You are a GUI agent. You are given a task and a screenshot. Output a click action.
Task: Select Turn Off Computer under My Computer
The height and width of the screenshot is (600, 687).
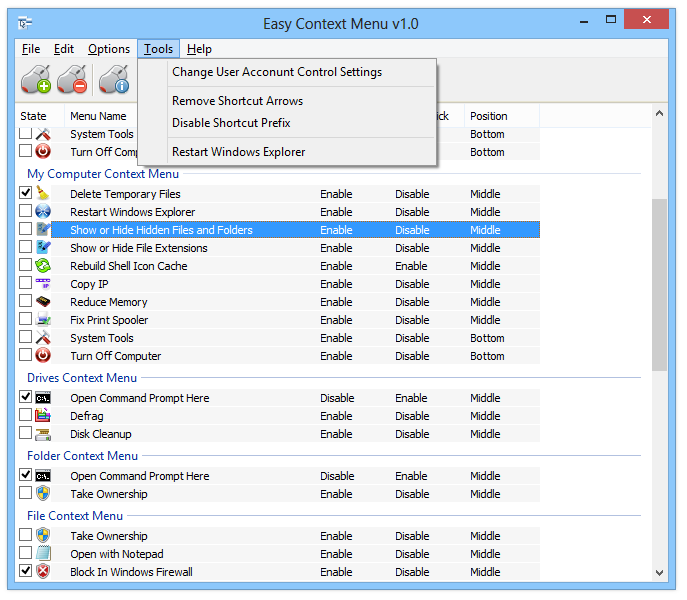pos(116,356)
